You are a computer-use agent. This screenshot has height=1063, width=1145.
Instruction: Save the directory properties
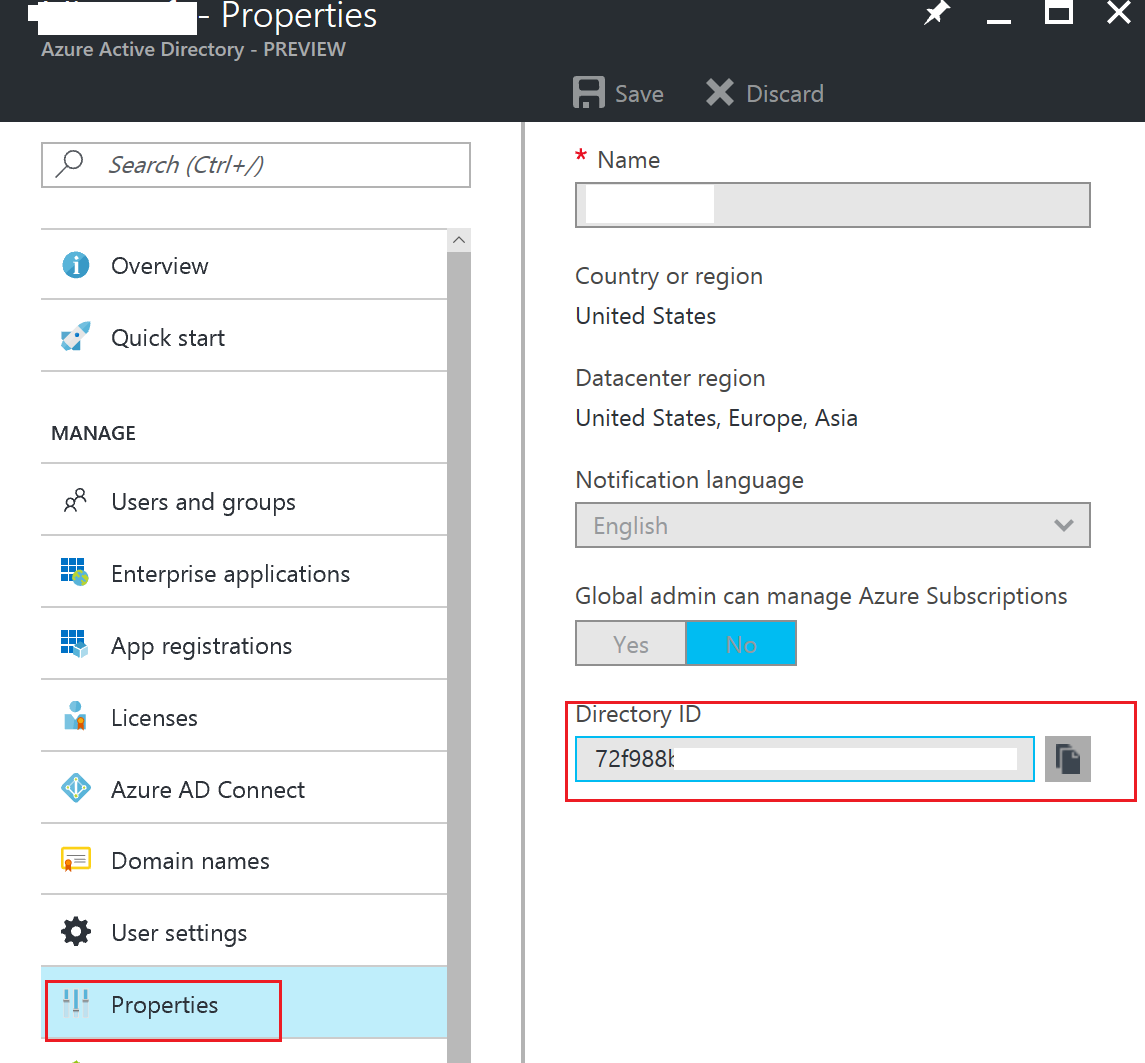pyautogui.click(x=618, y=92)
